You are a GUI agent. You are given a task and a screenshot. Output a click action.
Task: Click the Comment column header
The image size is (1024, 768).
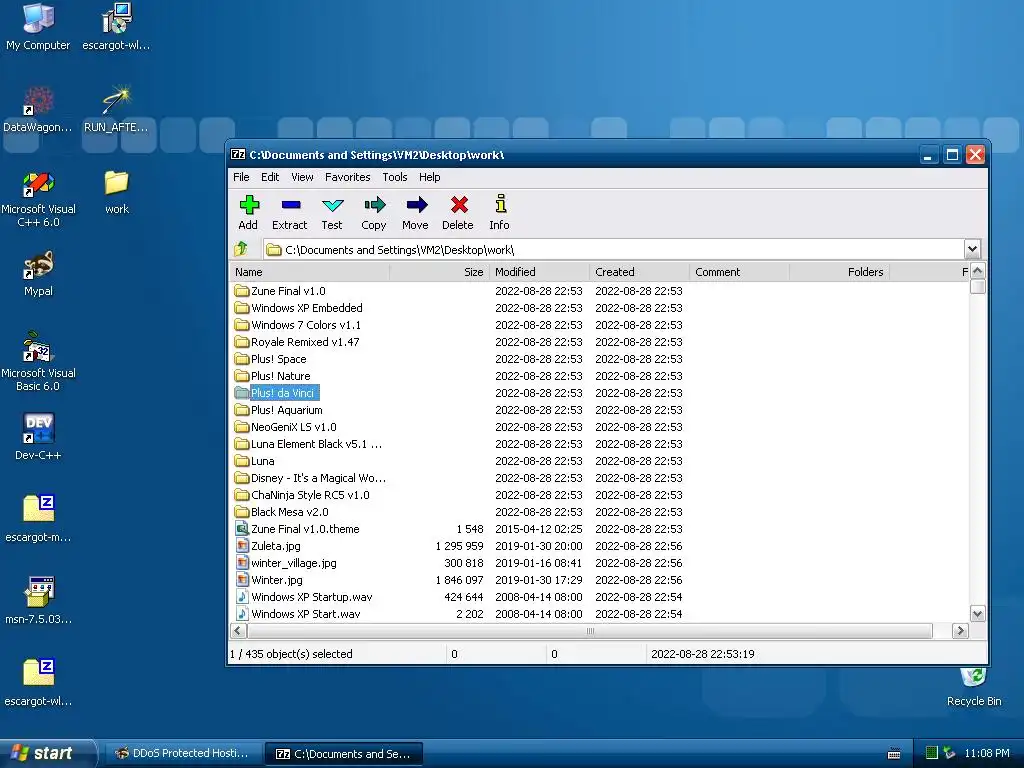pyautogui.click(x=739, y=272)
